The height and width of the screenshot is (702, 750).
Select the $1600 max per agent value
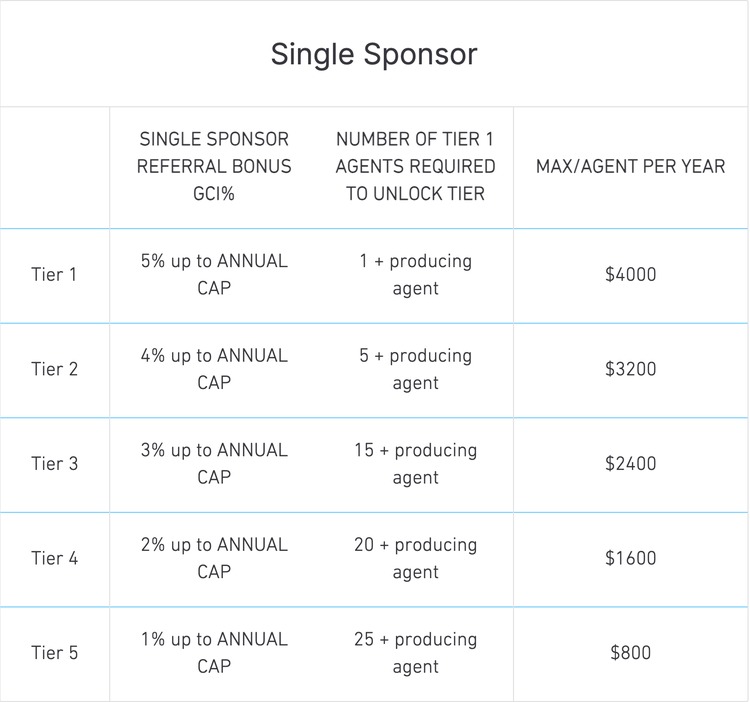(630, 558)
